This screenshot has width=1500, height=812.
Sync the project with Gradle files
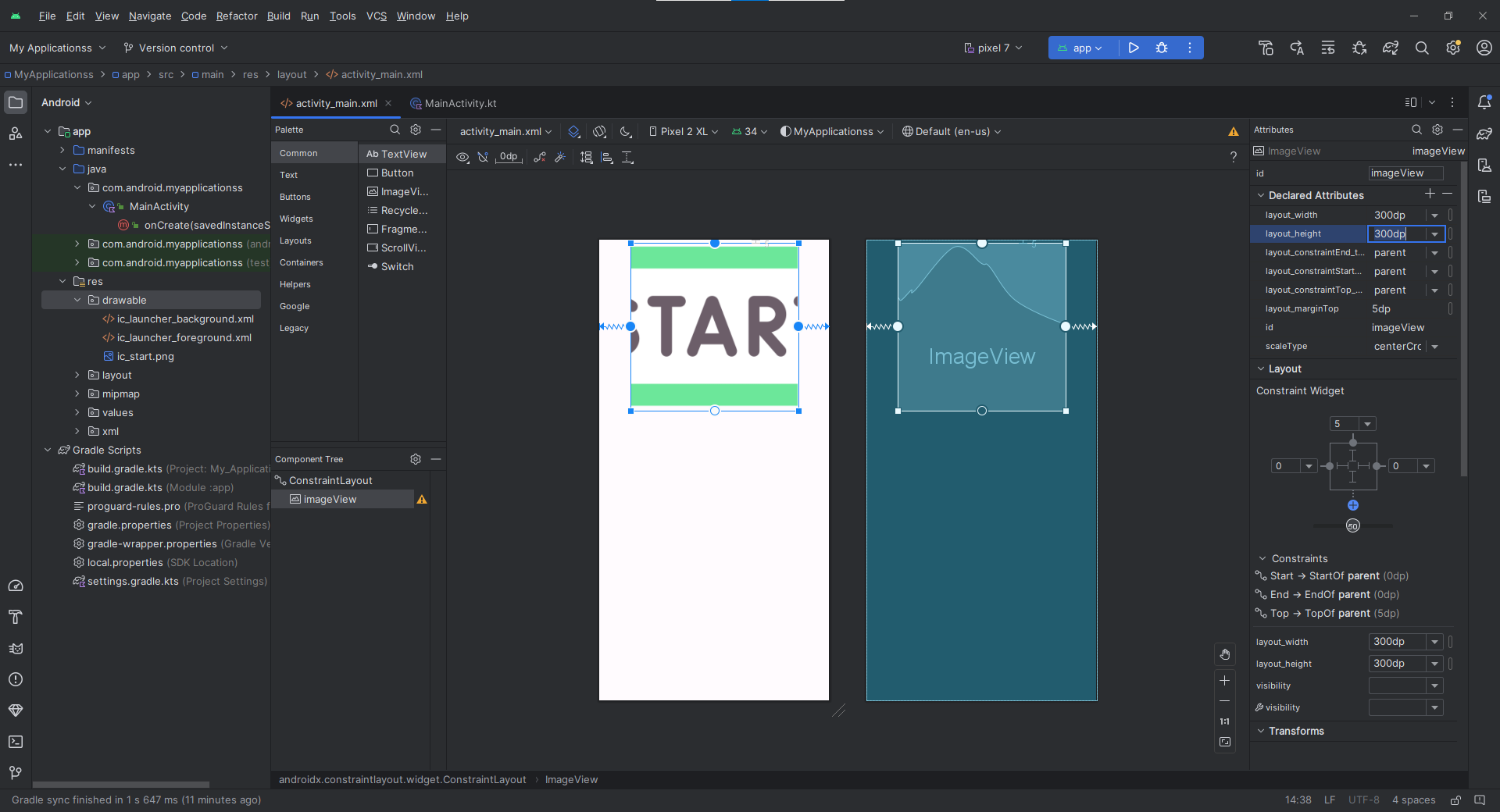click(1391, 48)
